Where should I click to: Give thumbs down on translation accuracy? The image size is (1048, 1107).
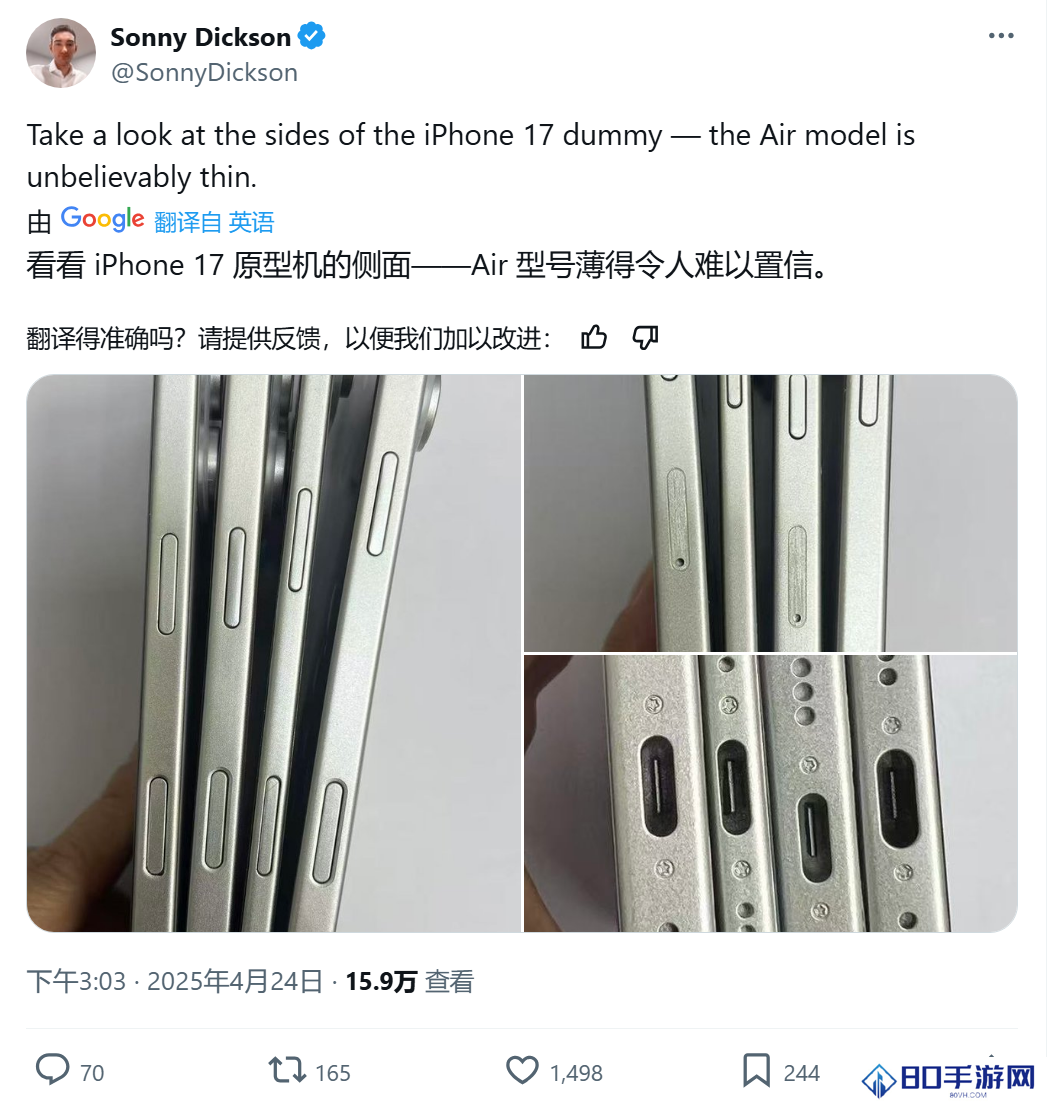point(645,338)
